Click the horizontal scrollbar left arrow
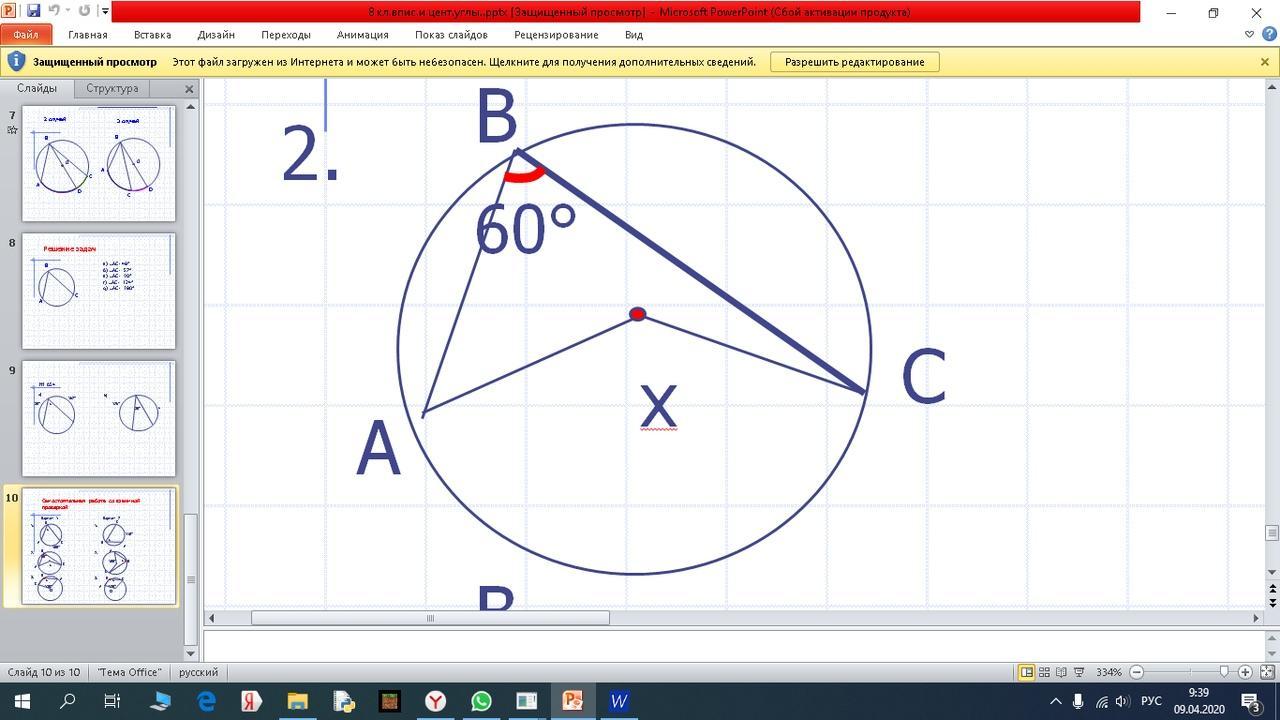Screen dimensions: 1280x720 pos(212,618)
